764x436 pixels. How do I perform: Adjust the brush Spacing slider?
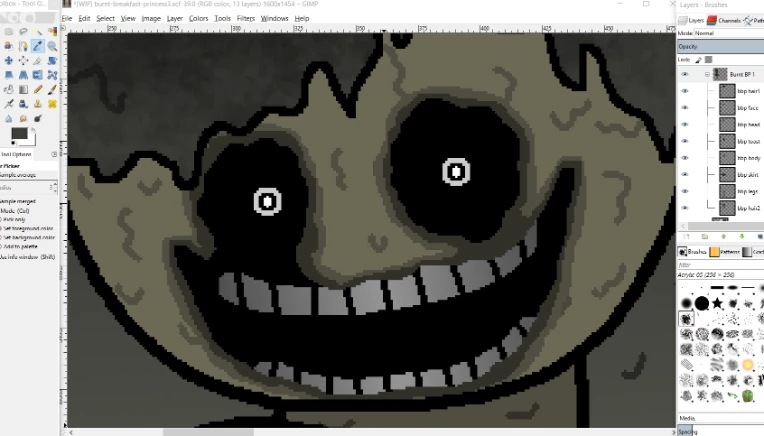pos(721,432)
